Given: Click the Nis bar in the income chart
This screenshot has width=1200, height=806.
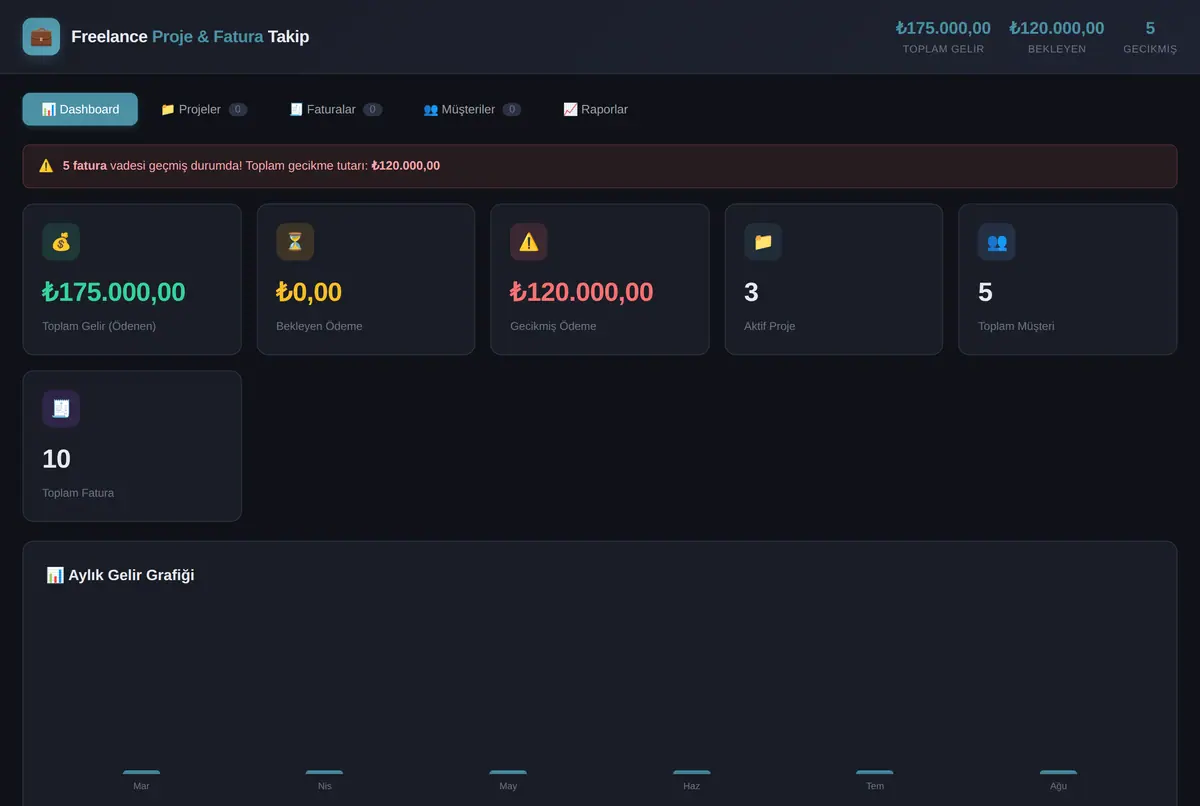Looking at the screenshot, I should 324,772.
